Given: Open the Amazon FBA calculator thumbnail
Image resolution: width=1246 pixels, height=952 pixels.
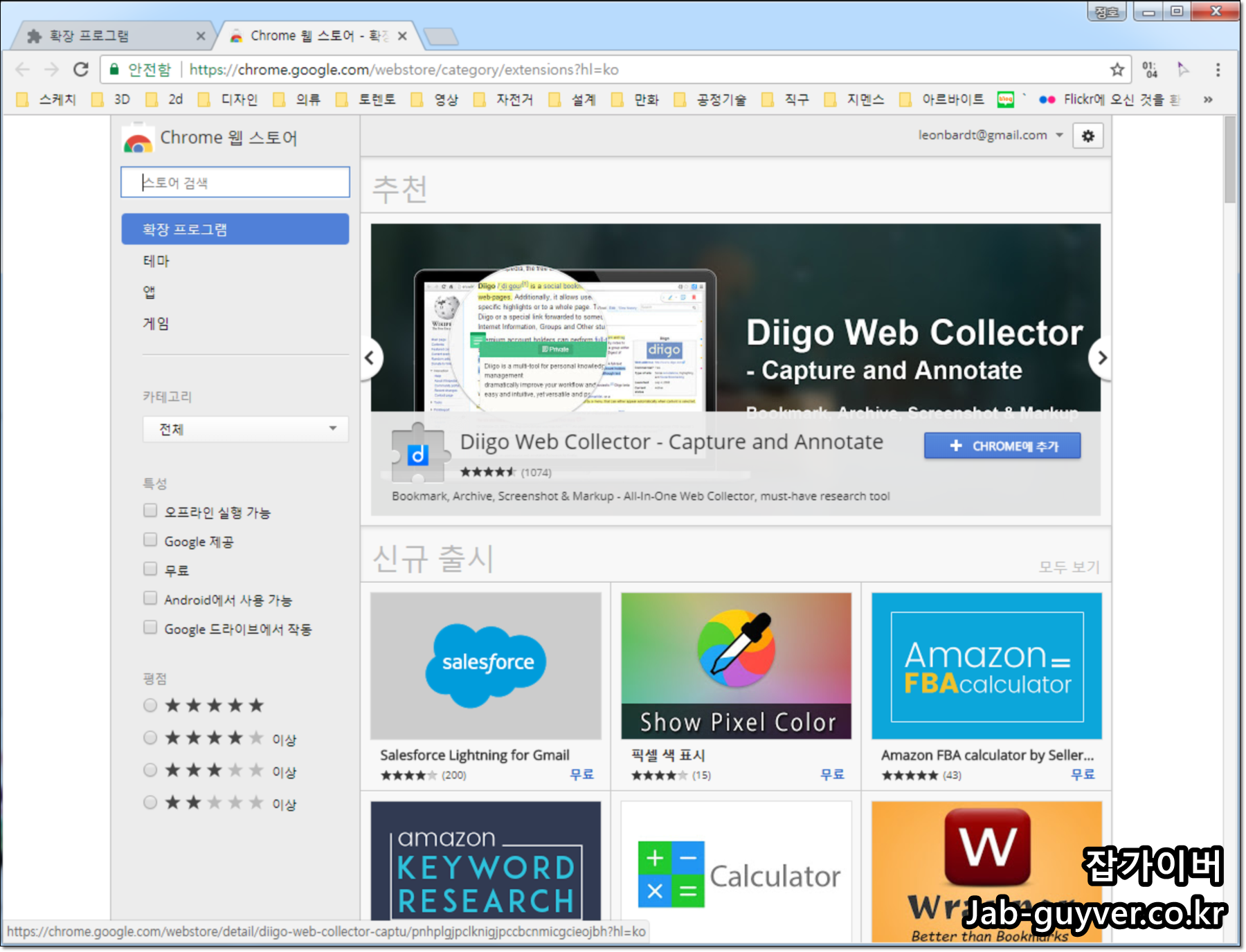Looking at the screenshot, I should tap(987, 666).
